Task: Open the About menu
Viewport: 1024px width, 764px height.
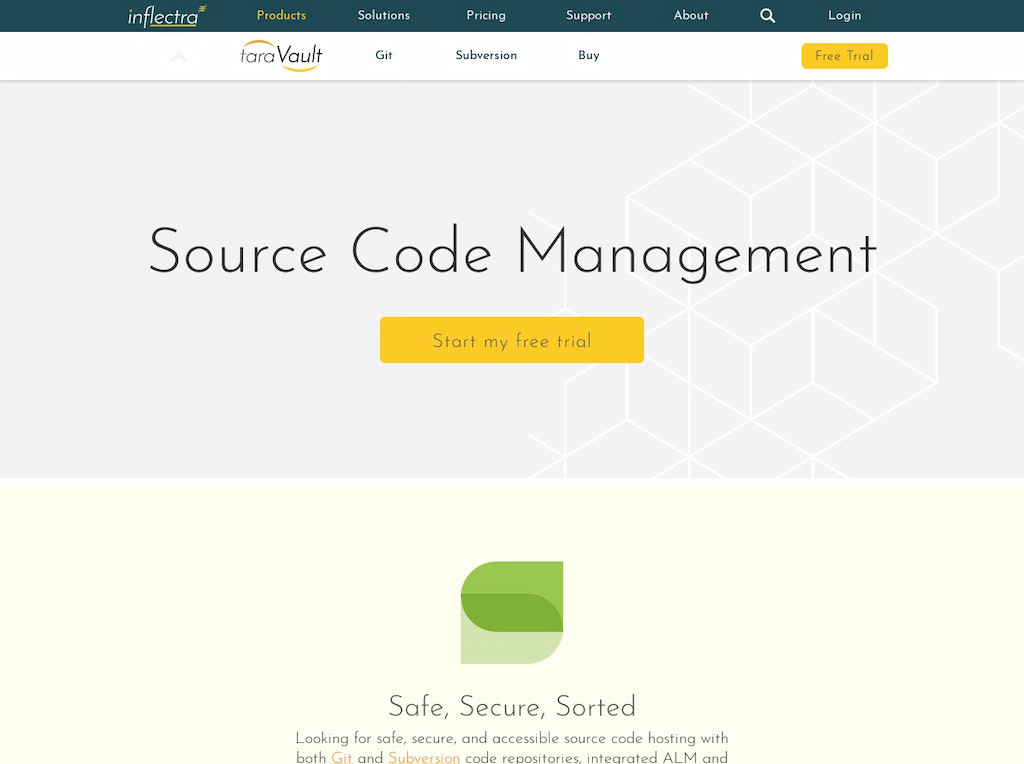Action: pyautogui.click(x=691, y=16)
